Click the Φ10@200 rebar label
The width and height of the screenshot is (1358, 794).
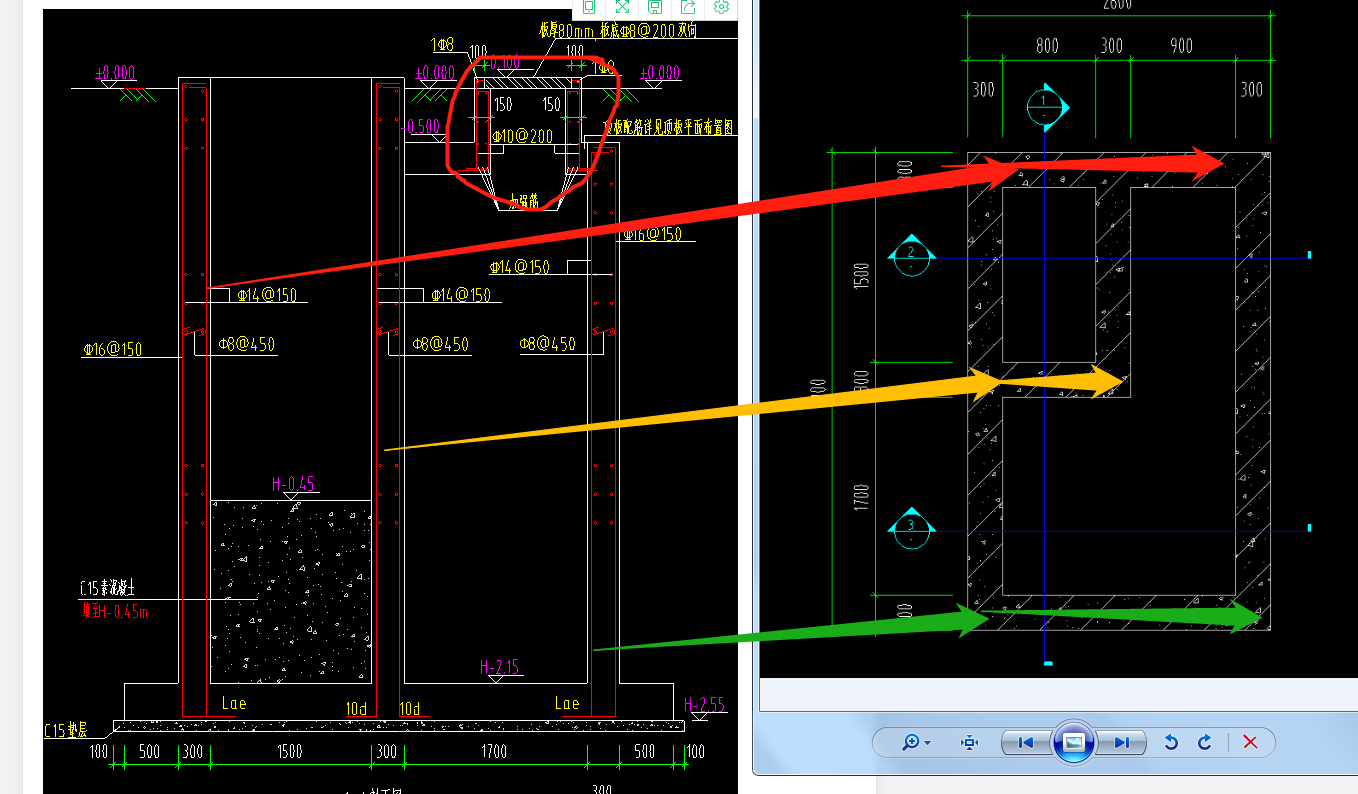[x=522, y=136]
